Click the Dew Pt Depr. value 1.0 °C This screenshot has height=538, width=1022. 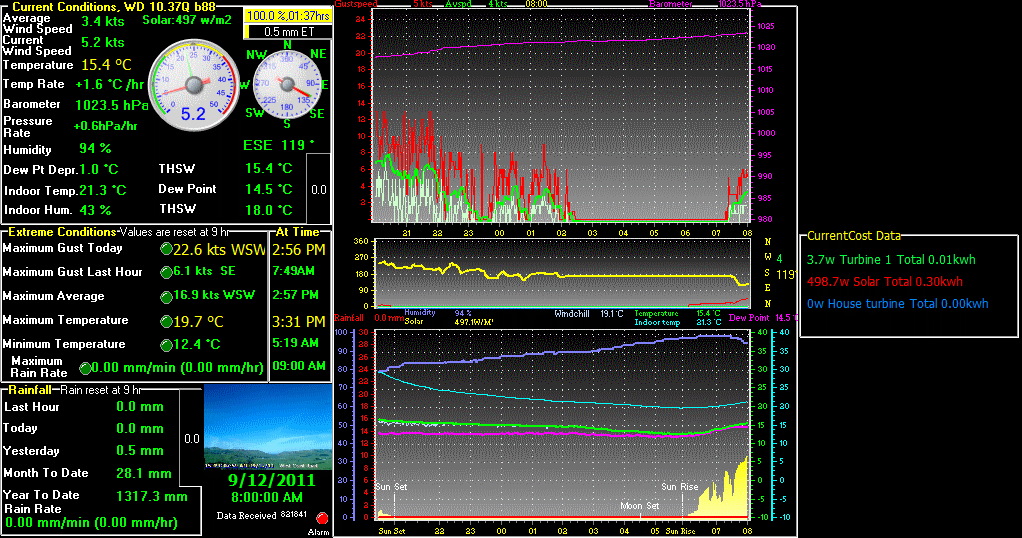tap(99, 170)
